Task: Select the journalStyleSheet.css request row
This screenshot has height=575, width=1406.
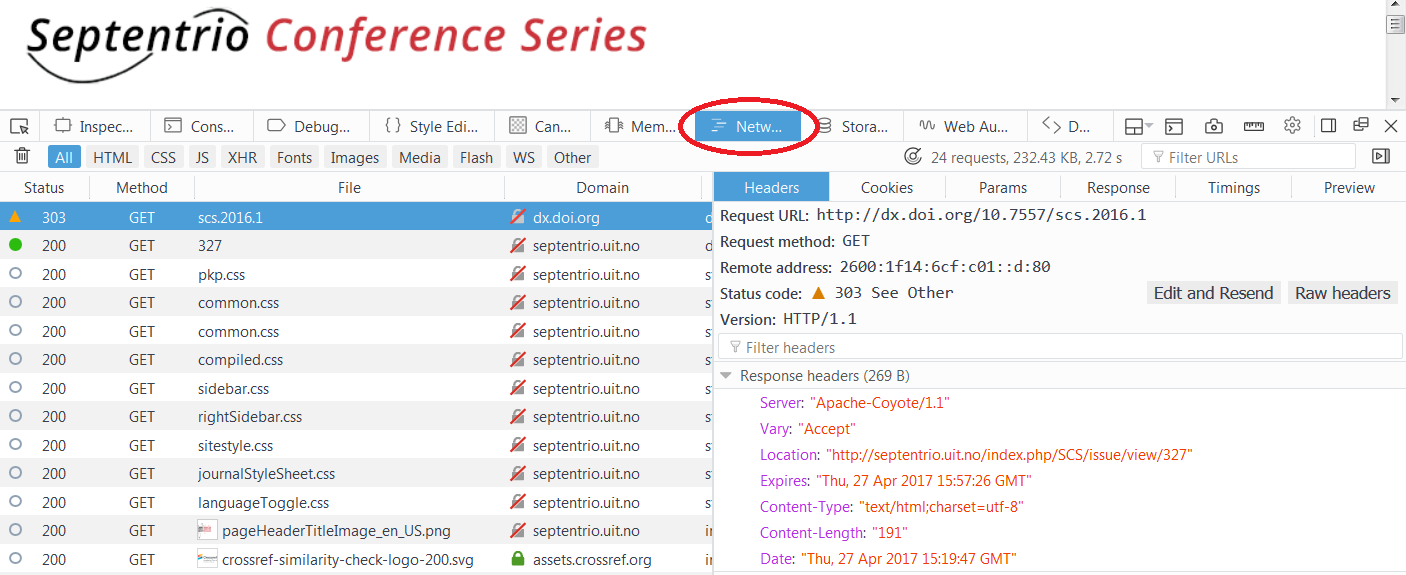Action: tap(356, 473)
